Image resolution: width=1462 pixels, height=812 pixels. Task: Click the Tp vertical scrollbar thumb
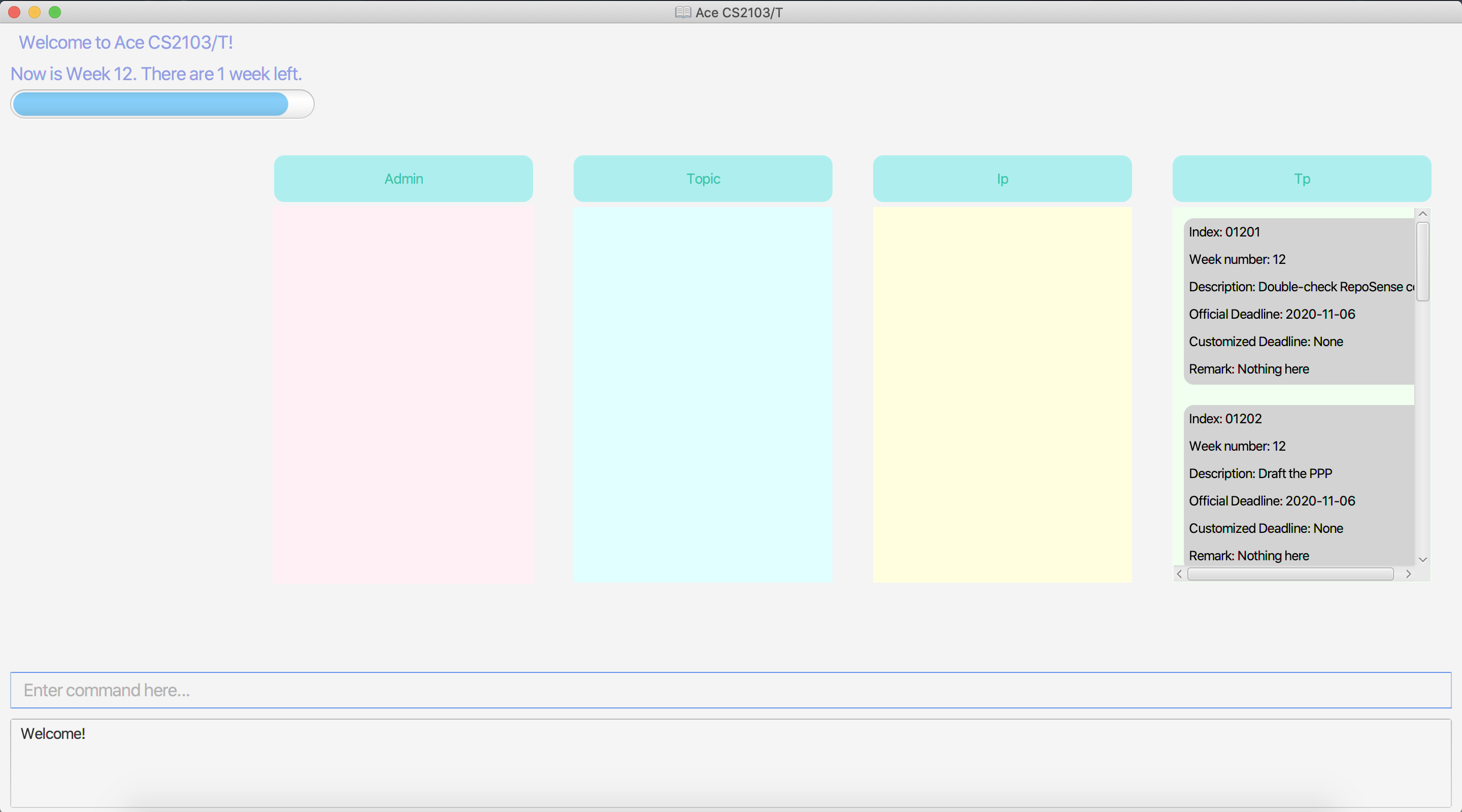(x=1422, y=261)
